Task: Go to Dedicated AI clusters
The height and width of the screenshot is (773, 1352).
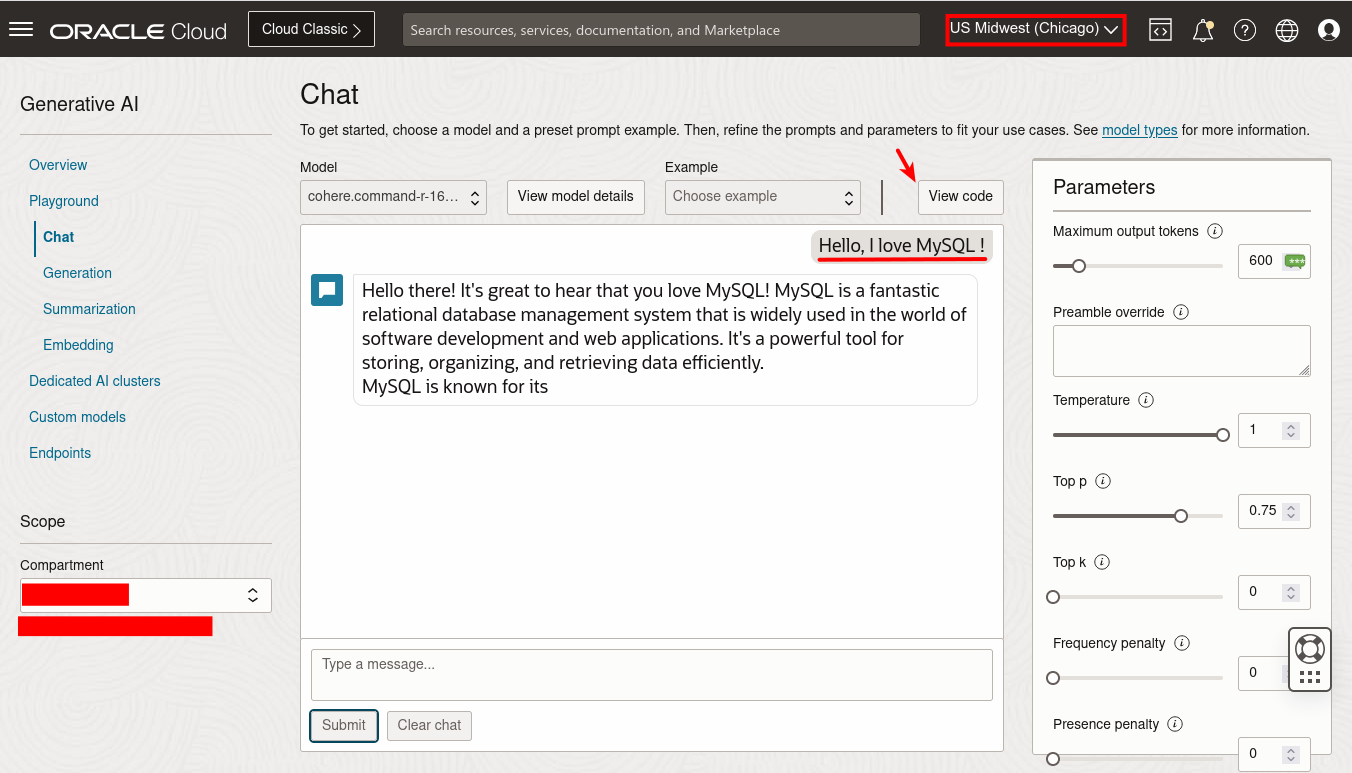Action: (x=95, y=381)
